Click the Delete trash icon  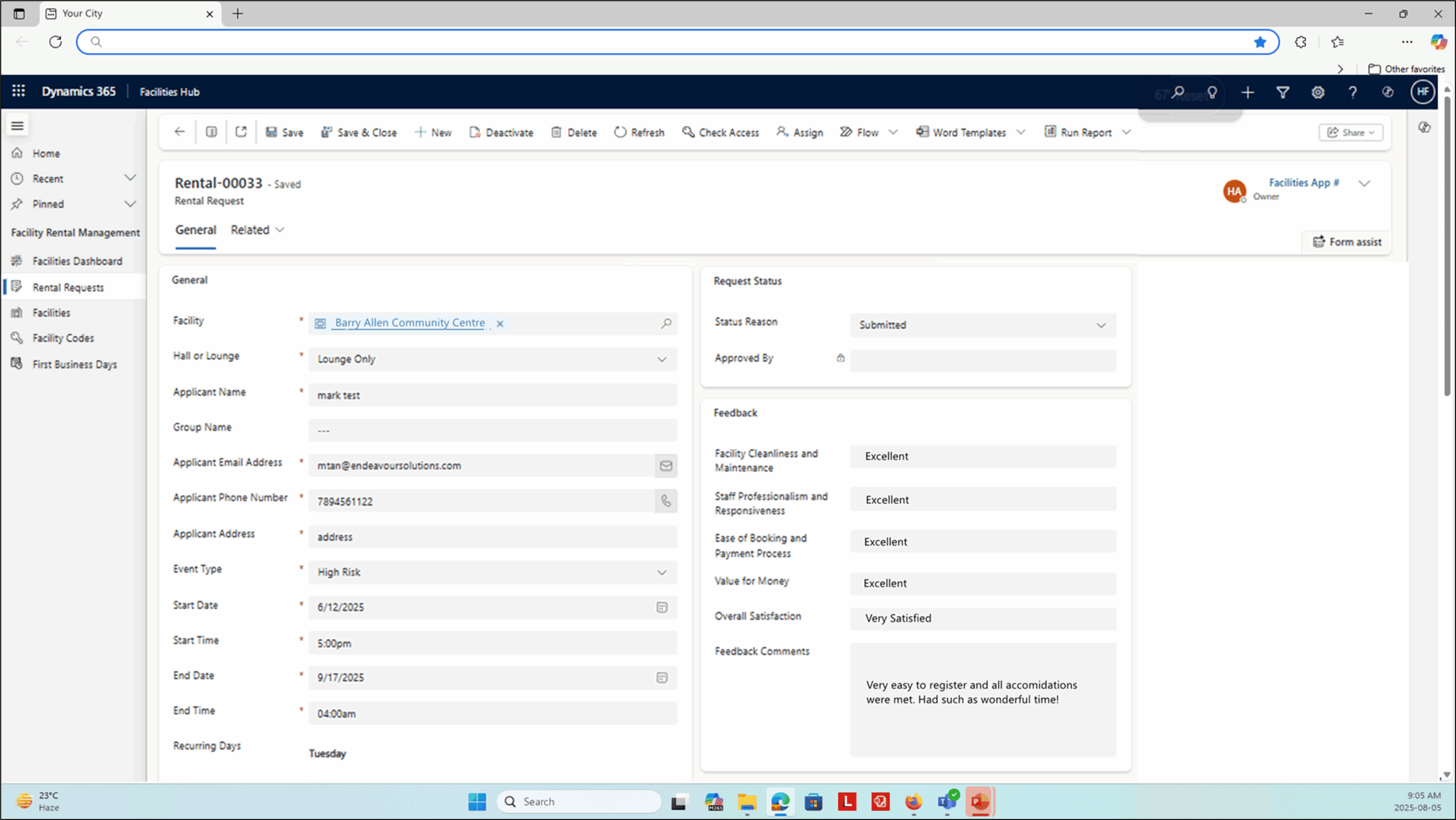coord(556,132)
